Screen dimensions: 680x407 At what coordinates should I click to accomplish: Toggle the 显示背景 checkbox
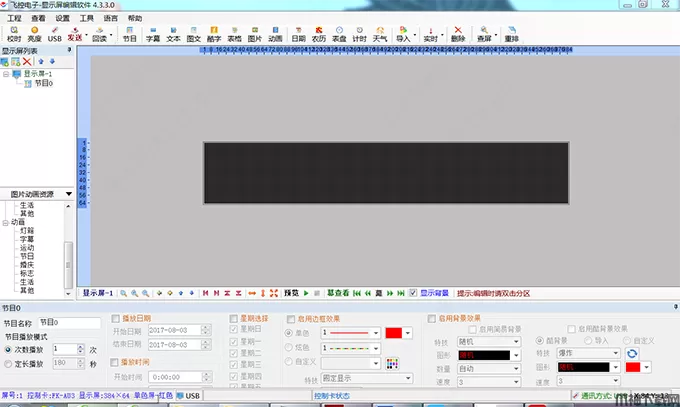click(414, 293)
